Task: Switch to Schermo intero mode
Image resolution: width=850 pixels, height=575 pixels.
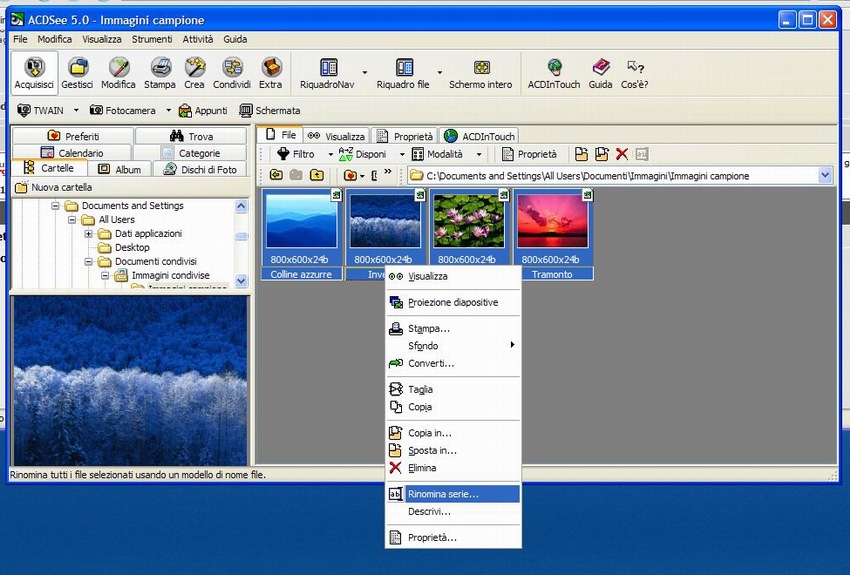Action: click(481, 73)
